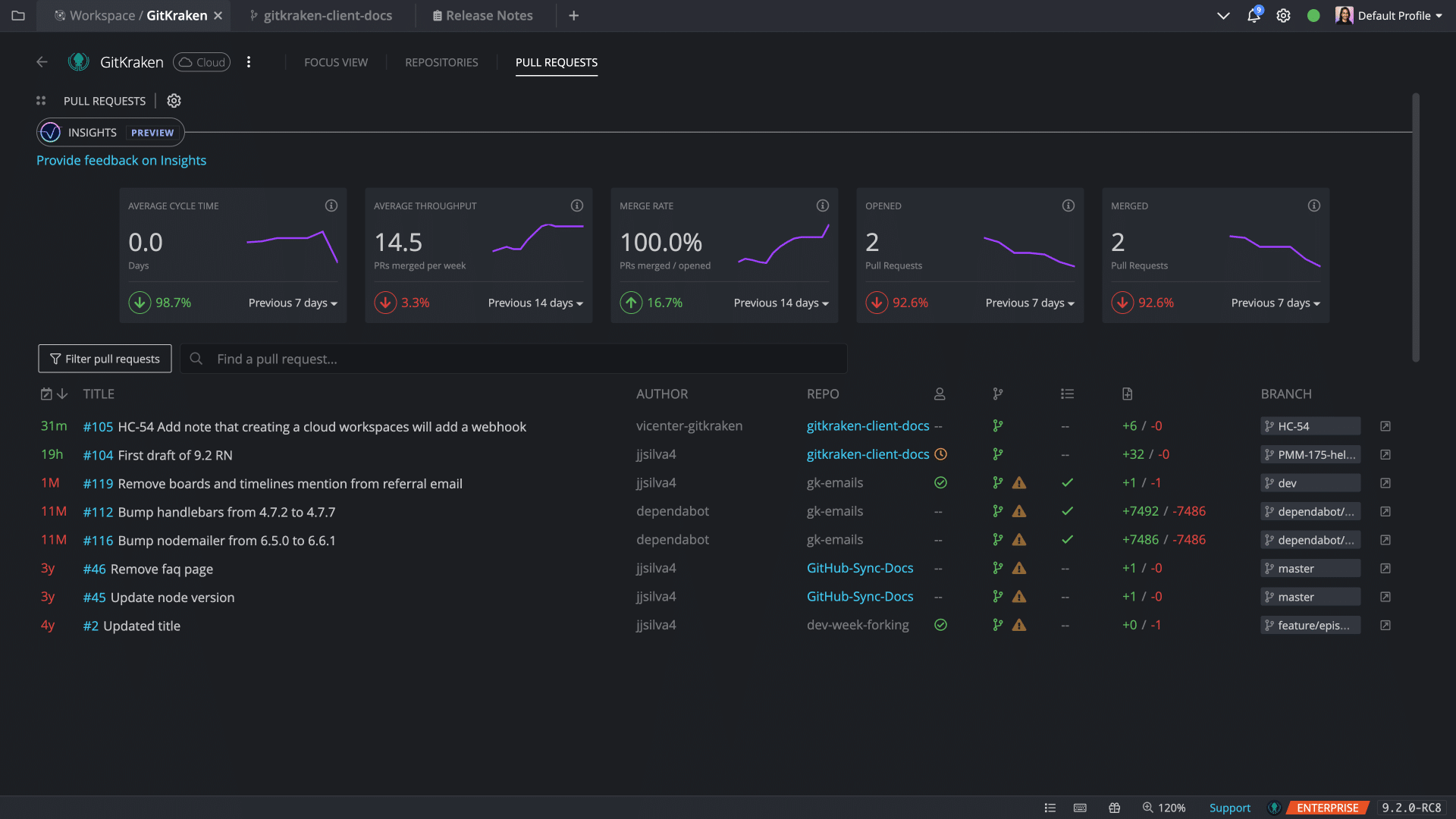
Task: Click the assignee column header icon
Action: pyautogui.click(x=940, y=394)
